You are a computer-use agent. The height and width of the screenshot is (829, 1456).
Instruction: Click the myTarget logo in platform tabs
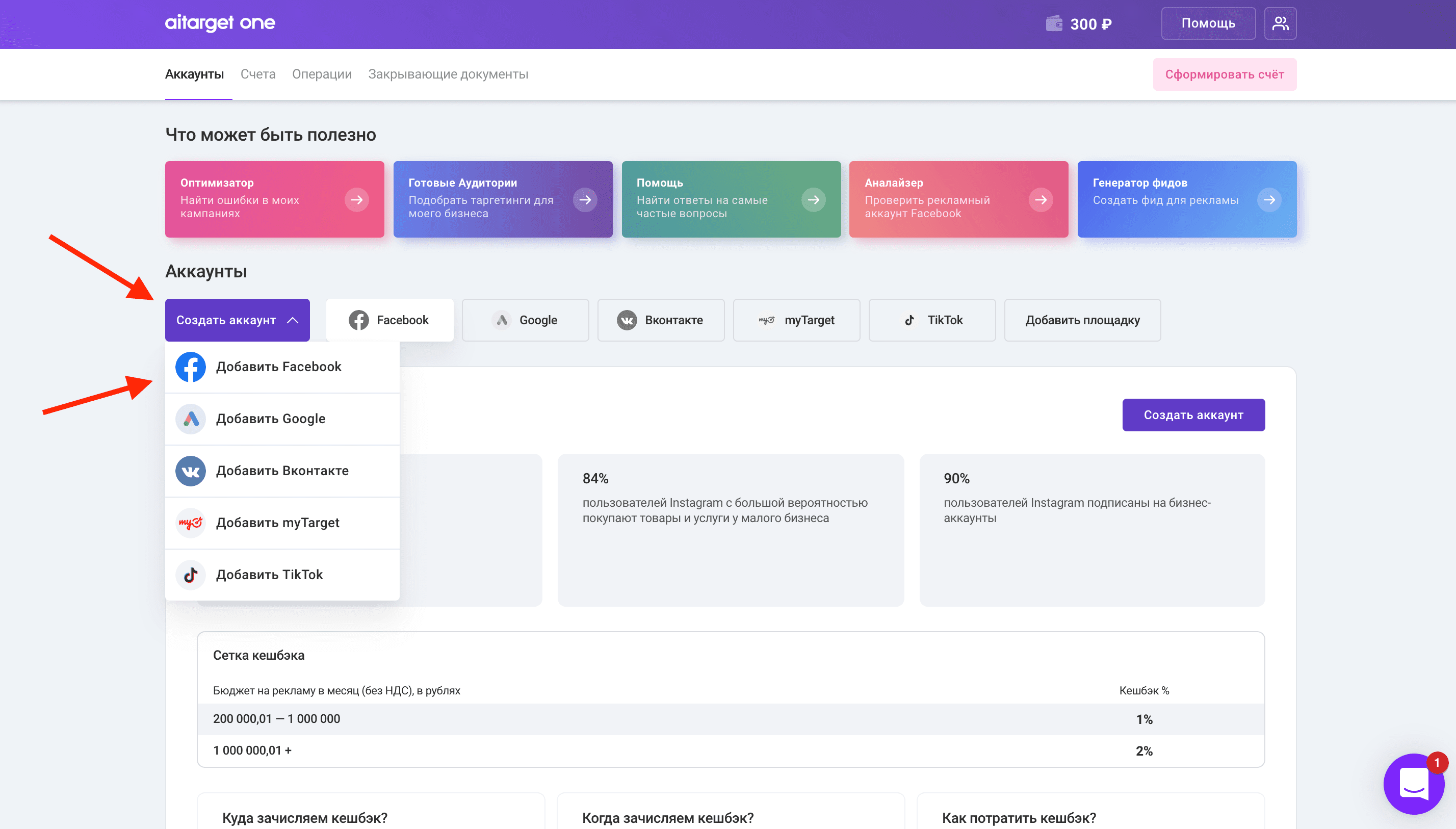click(767, 320)
